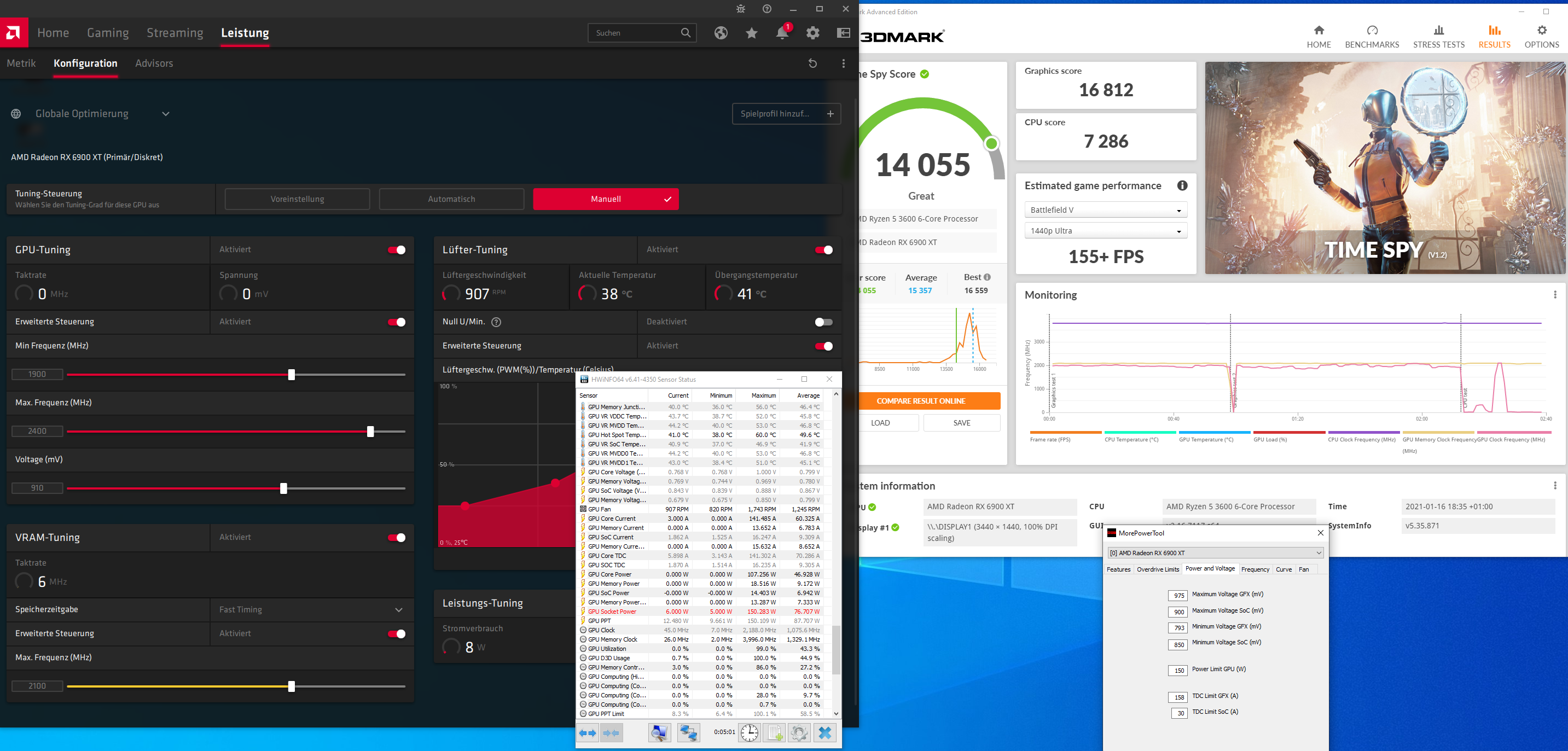Toggle the sidebar panel icon
Screen dimensions: 1568x751
point(844,33)
